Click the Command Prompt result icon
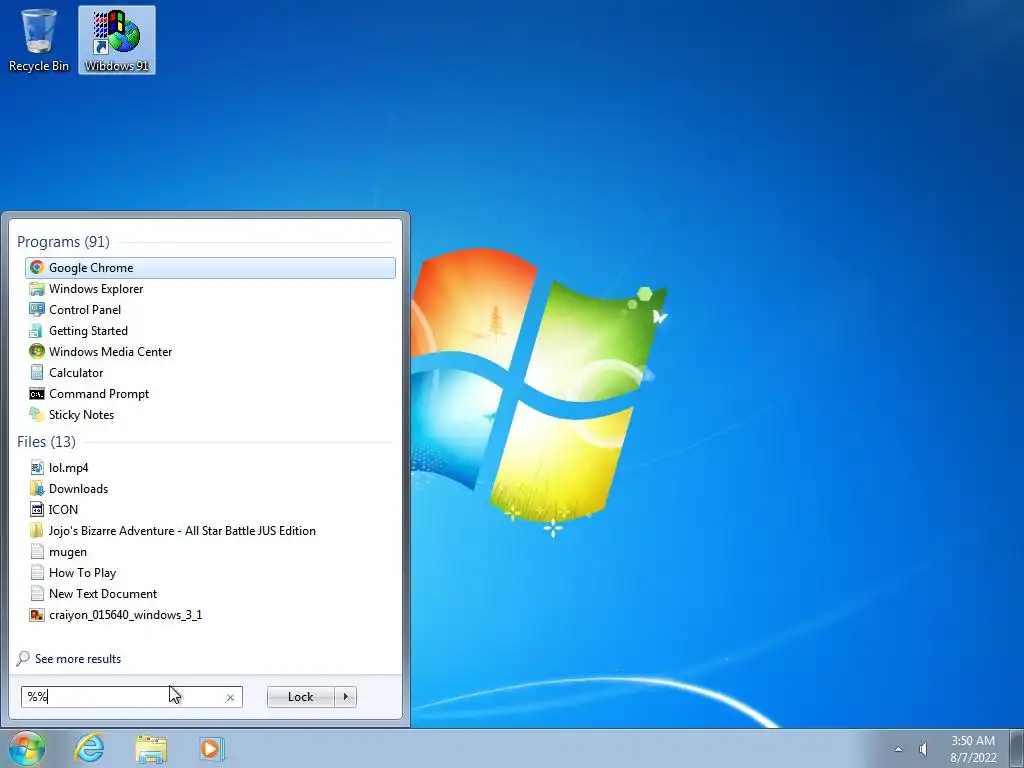This screenshot has height=768, width=1024. [37, 394]
